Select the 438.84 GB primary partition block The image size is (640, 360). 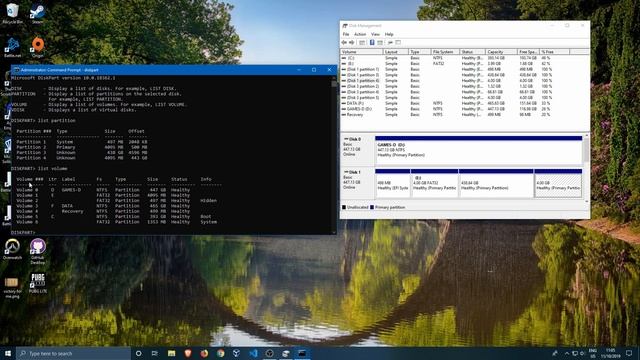(x=496, y=183)
